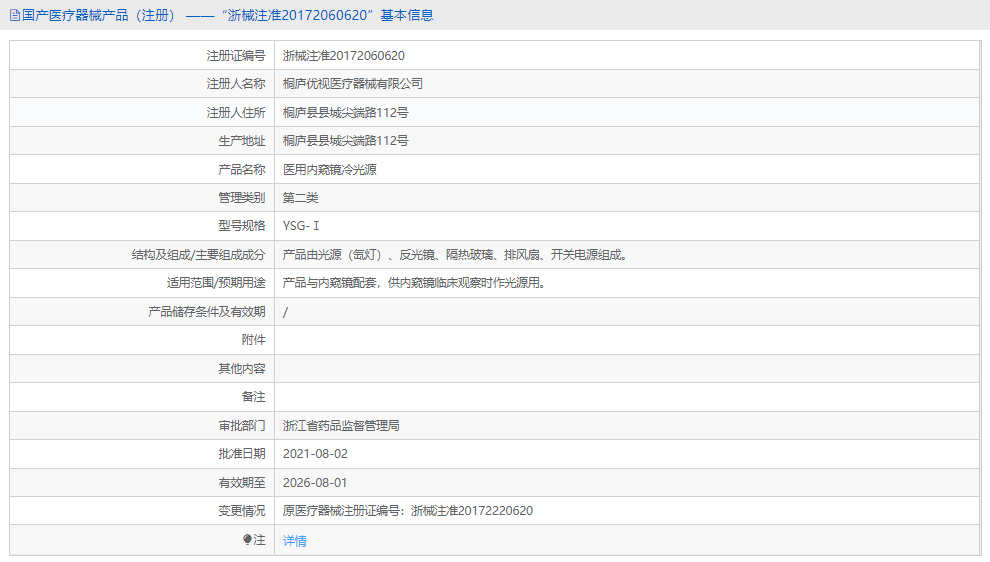The image size is (990, 562).
Task: Select the registration number 浙械注准20172060620 value
Action: click(x=343, y=56)
